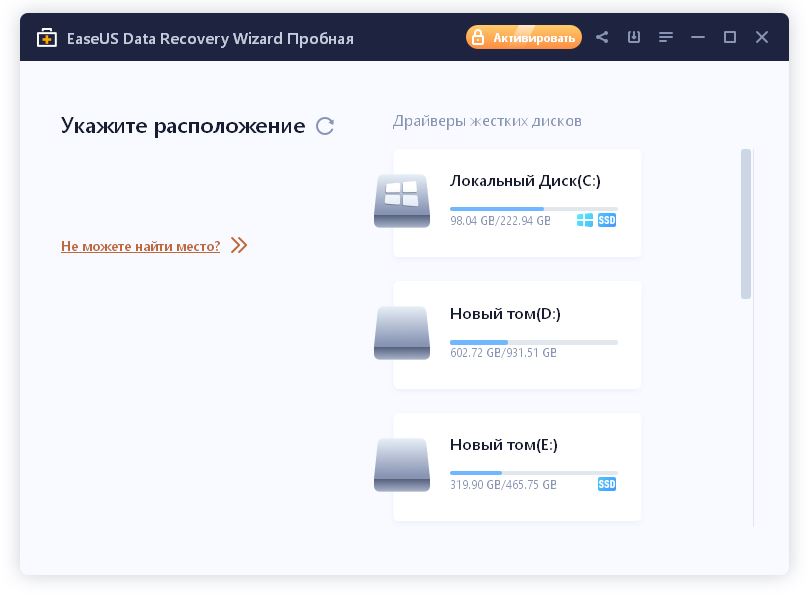Click the drive list vertical scrollbar

(745, 224)
